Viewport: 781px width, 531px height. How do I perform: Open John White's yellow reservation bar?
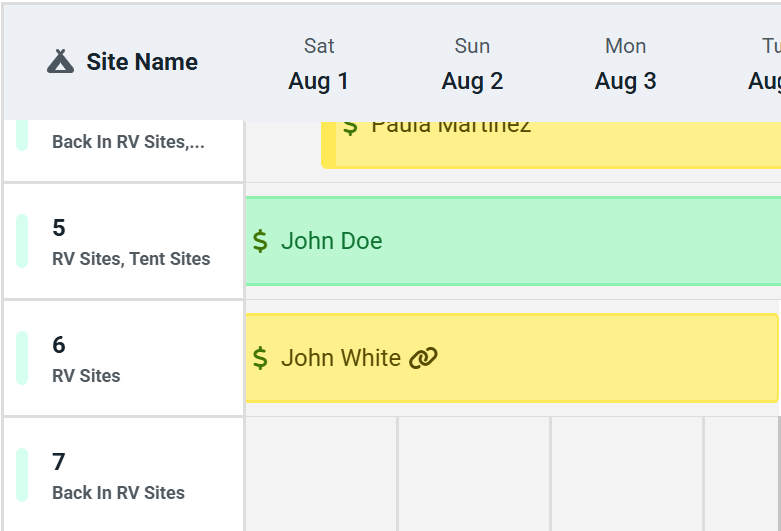(512, 358)
